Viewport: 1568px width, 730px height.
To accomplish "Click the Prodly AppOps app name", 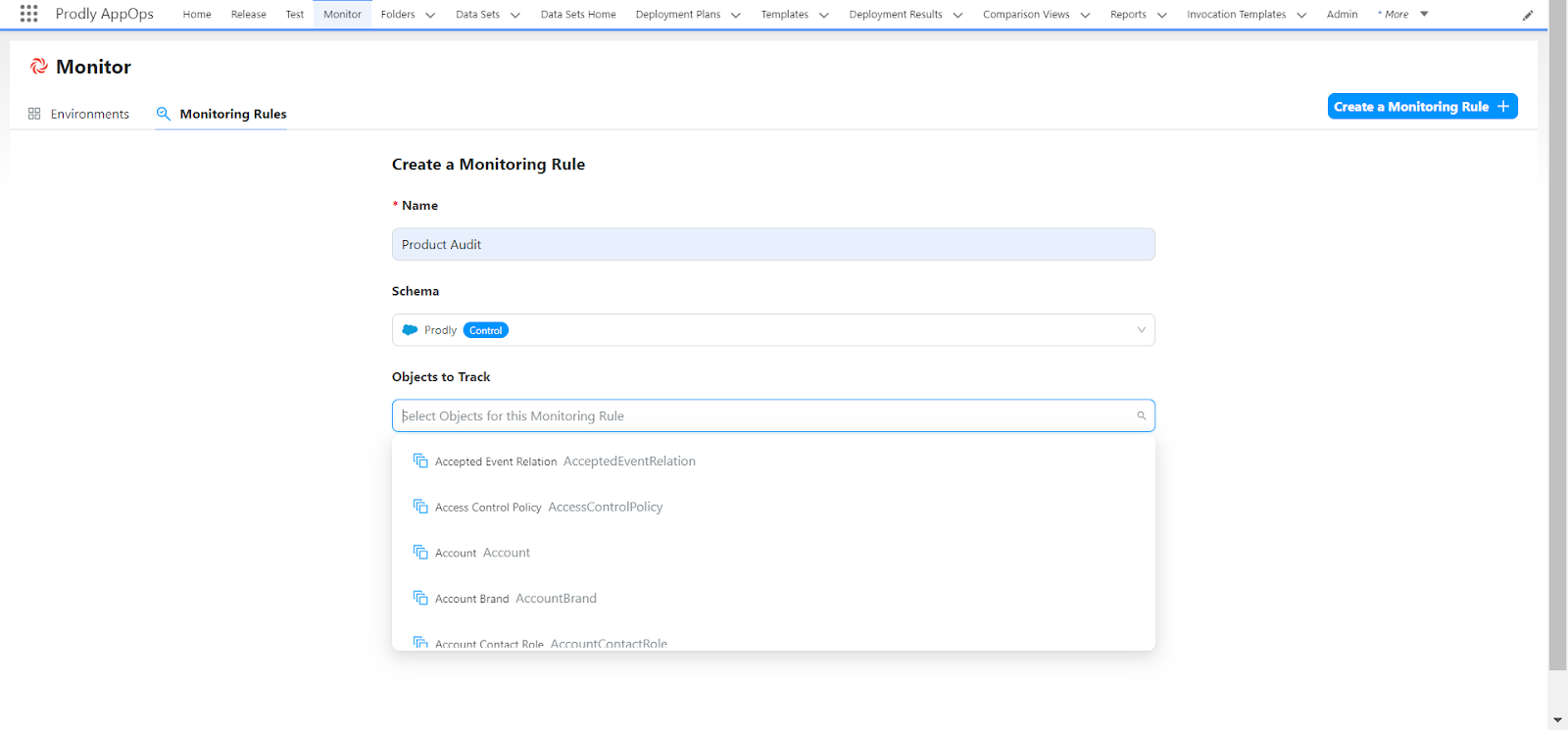I will [x=105, y=14].
